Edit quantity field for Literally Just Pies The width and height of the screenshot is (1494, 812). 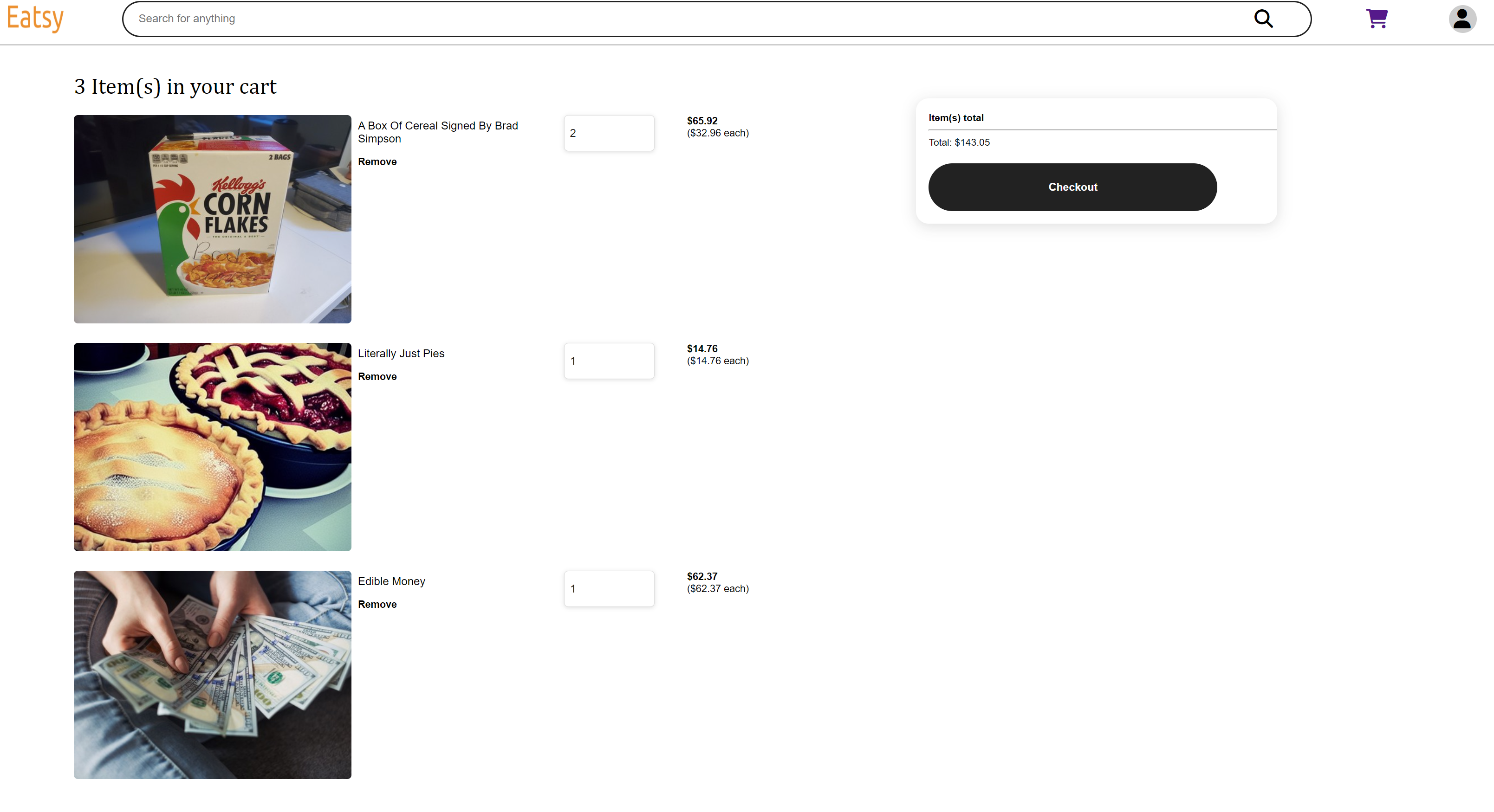point(608,360)
